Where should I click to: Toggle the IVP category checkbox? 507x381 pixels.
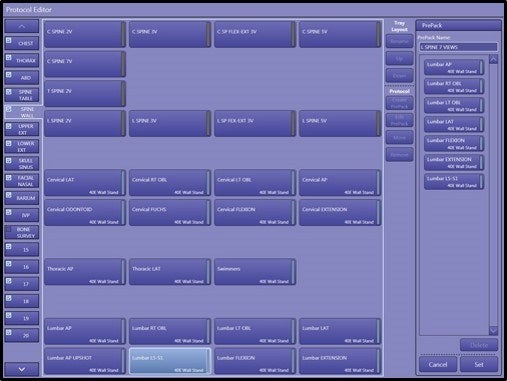[x=9, y=212]
